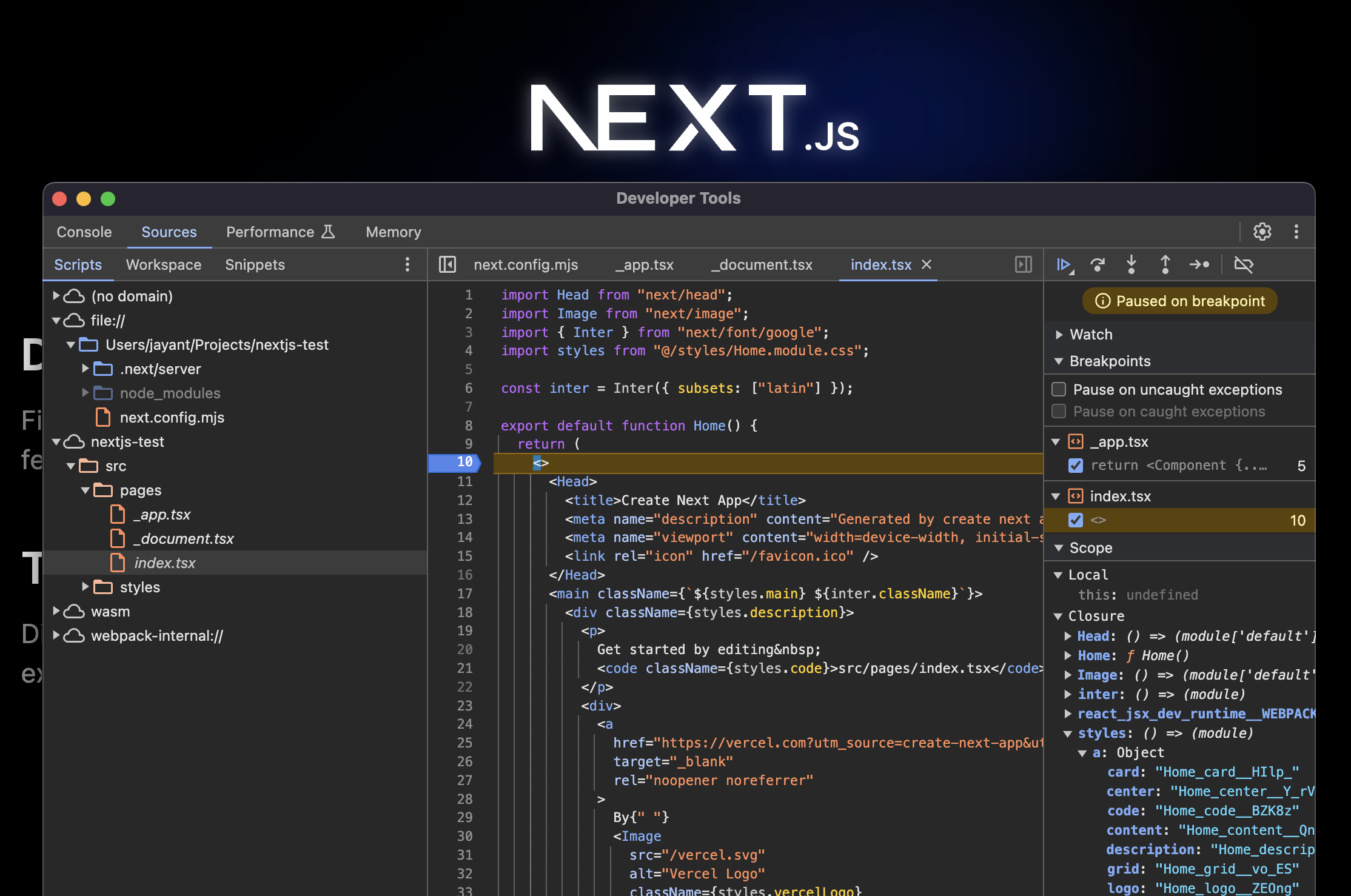
Task: Resume script execution in debugger
Action: pos(1064,265)
